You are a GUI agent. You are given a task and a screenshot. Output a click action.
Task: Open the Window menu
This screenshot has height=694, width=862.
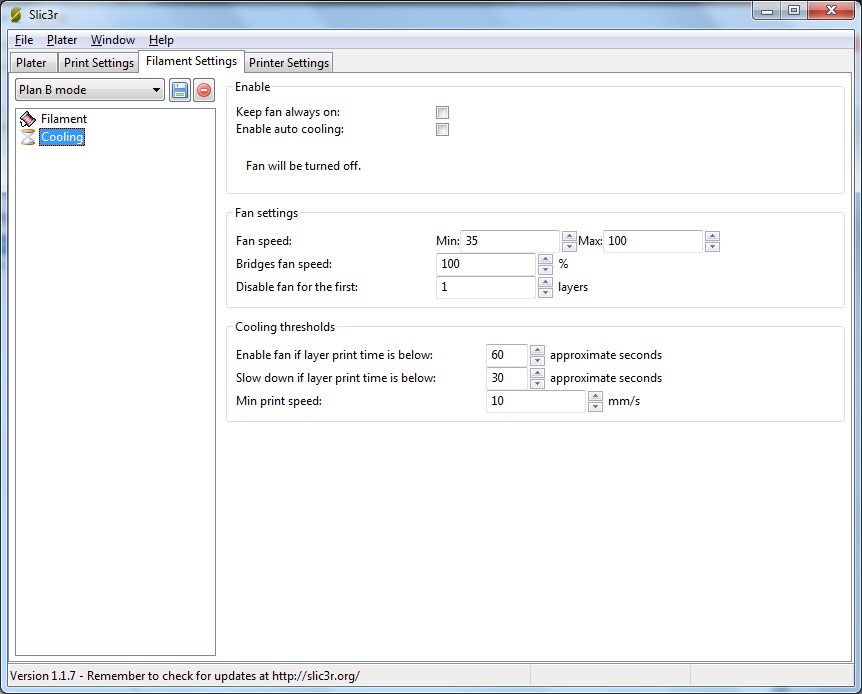(113, 40)
